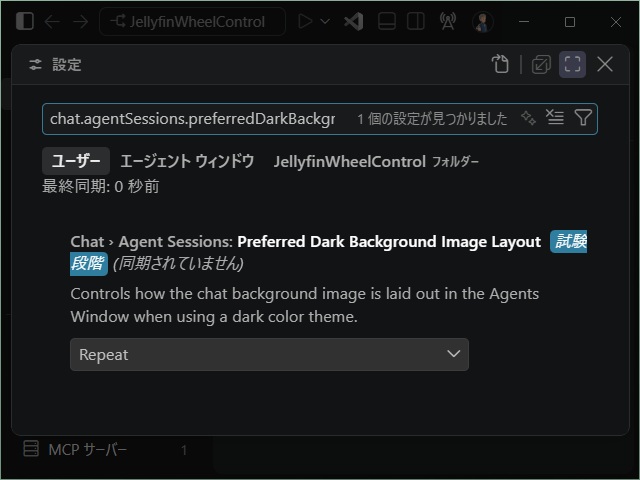
Task: Expand the Repeat layout dropdown
Action: coord(269,354)
